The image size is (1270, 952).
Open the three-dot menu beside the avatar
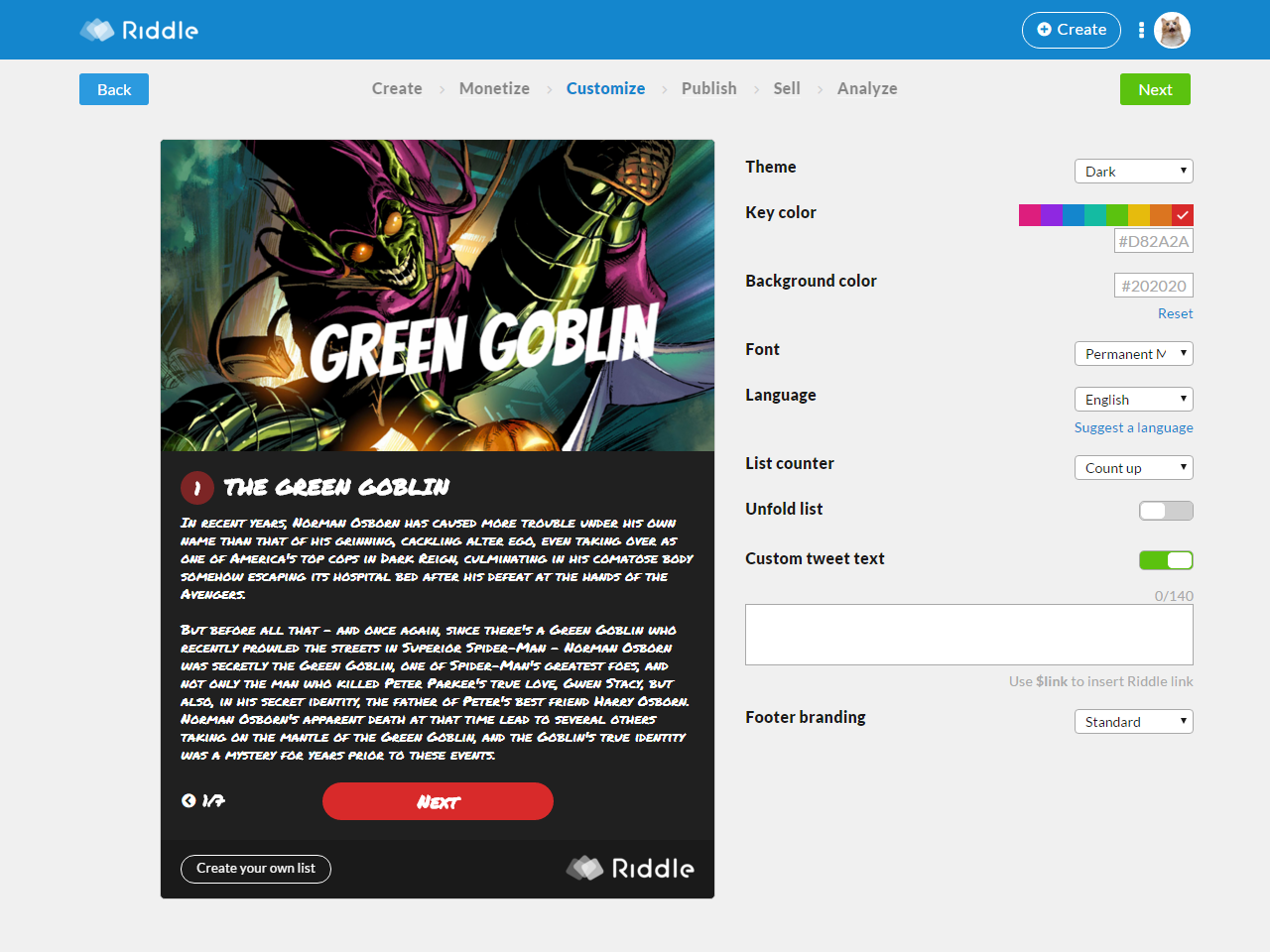(x=1141, y=30)
